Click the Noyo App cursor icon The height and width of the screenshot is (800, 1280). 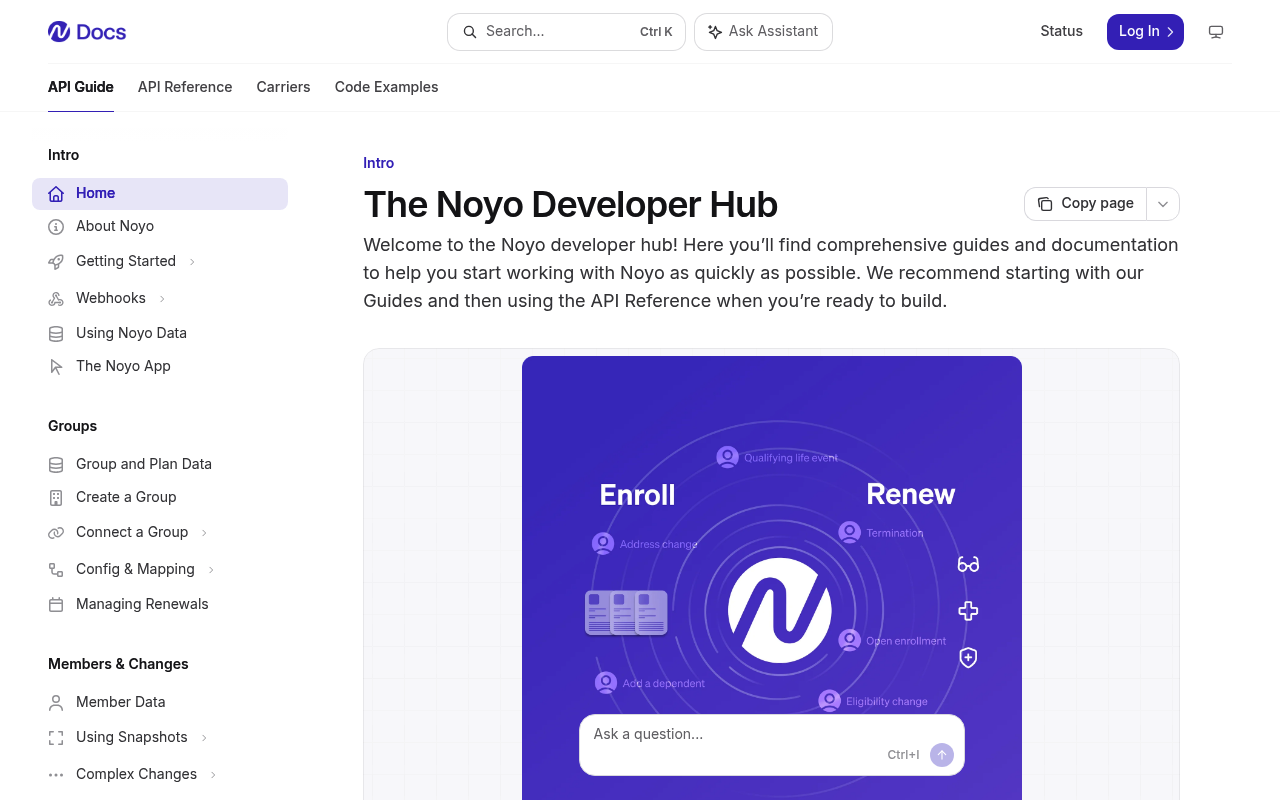(x=56, y=367)
